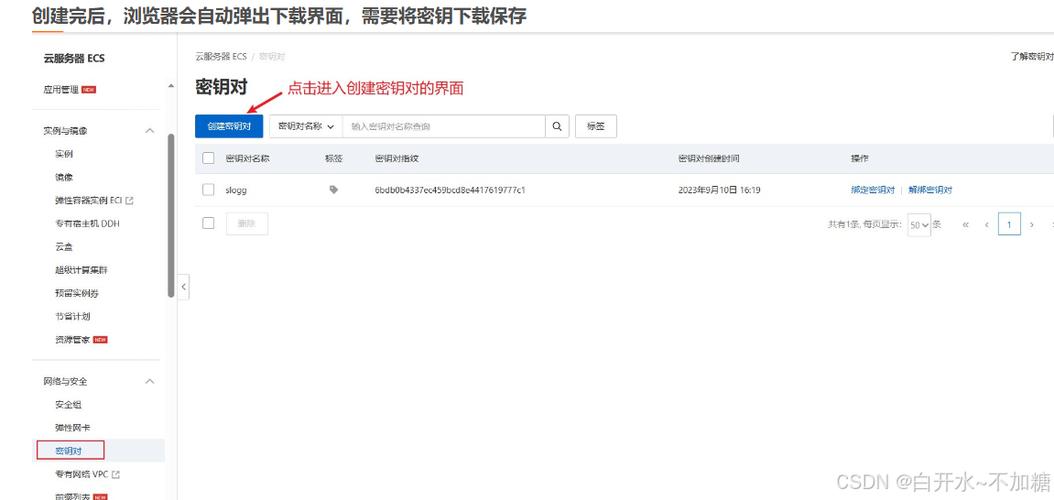
Task: Open 实例 in the sidebar
Action: click(x=64, y=154)
